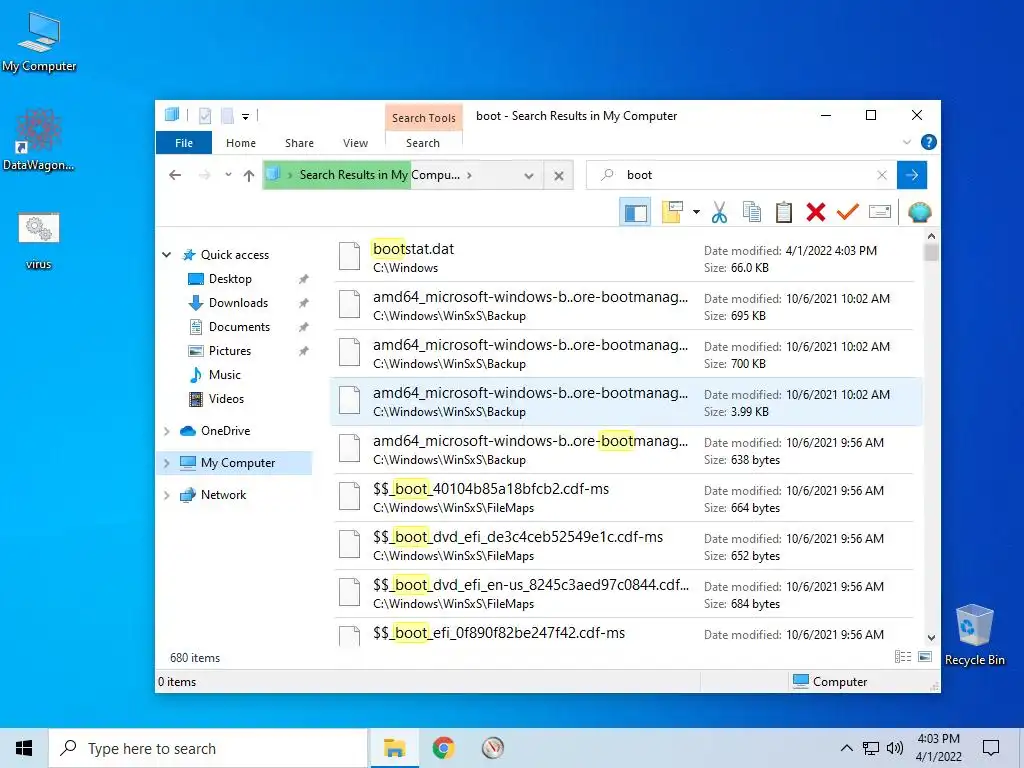Image resolution: width=1024 pixels, height=768 pixels.
Task: Select Desktop in Quick access
Action: (x=230, y=279)
